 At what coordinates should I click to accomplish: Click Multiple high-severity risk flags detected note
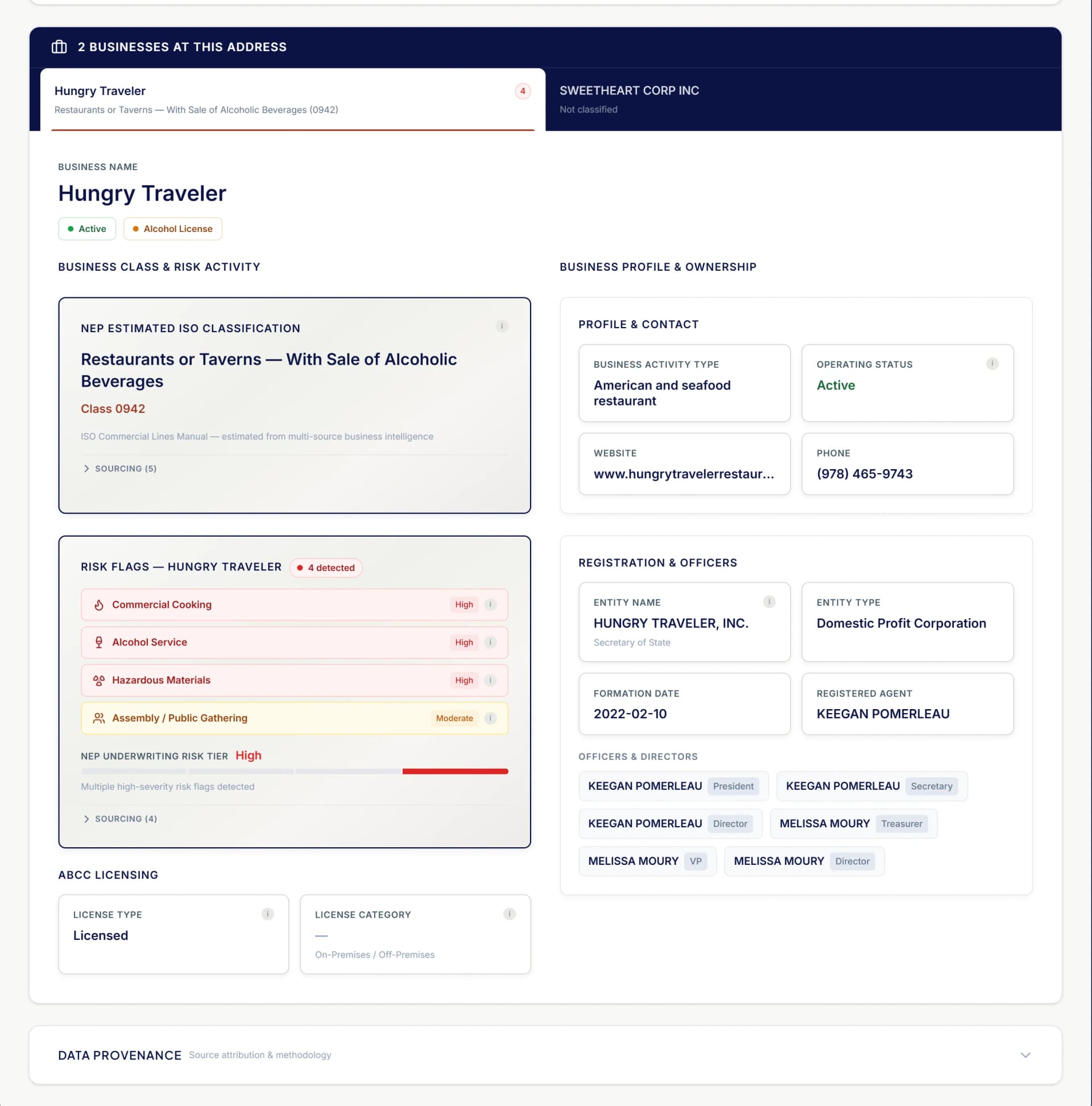(168, 786)
